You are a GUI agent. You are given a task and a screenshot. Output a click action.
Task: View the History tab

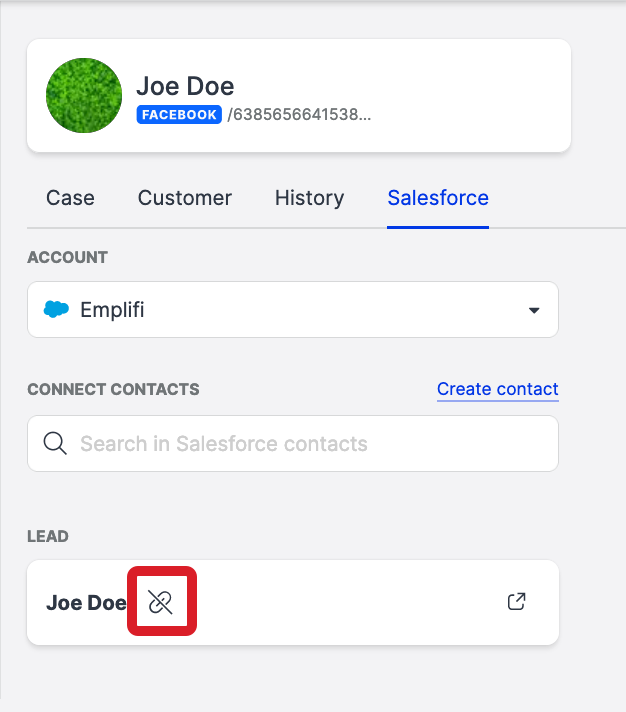309,198
